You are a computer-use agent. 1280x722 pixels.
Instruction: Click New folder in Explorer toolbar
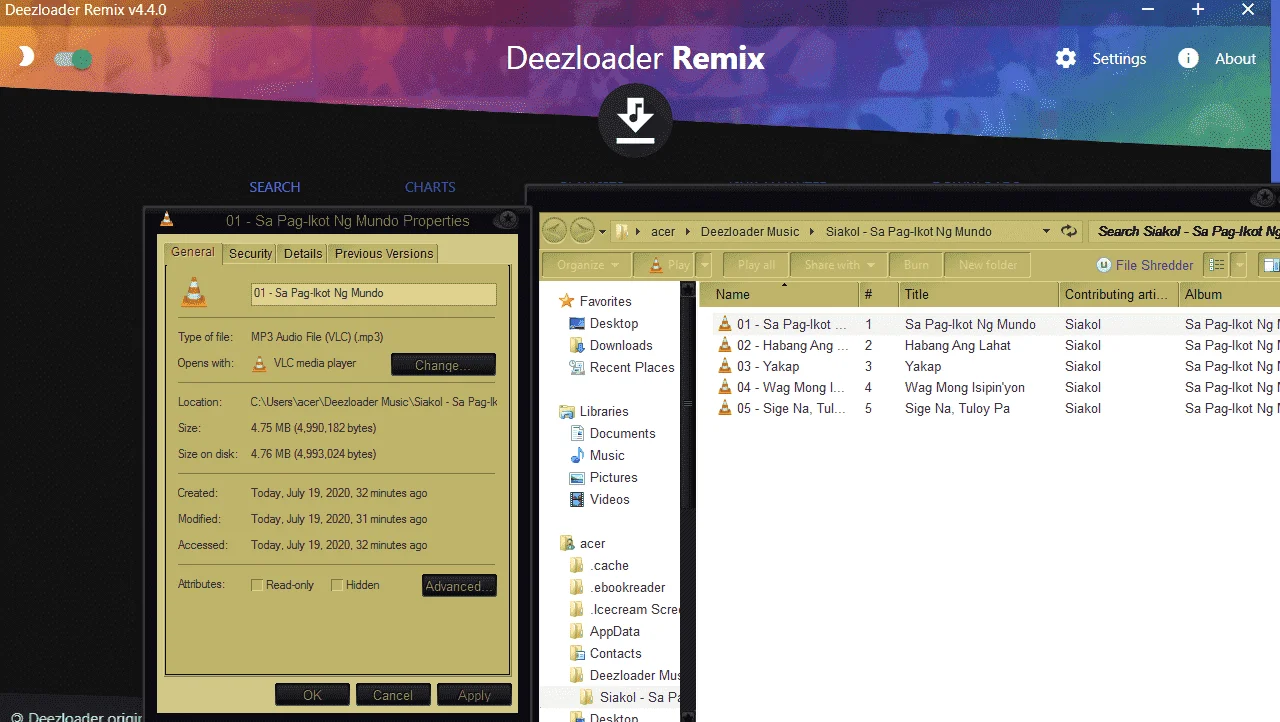[987, 265]
